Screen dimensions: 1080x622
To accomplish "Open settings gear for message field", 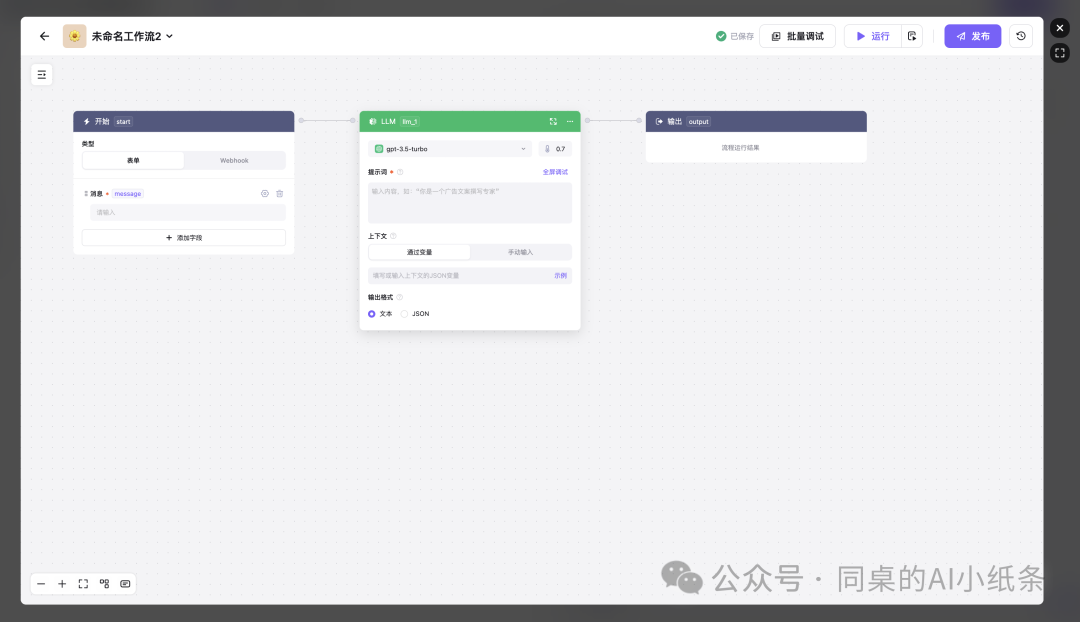I will [265, 194].
